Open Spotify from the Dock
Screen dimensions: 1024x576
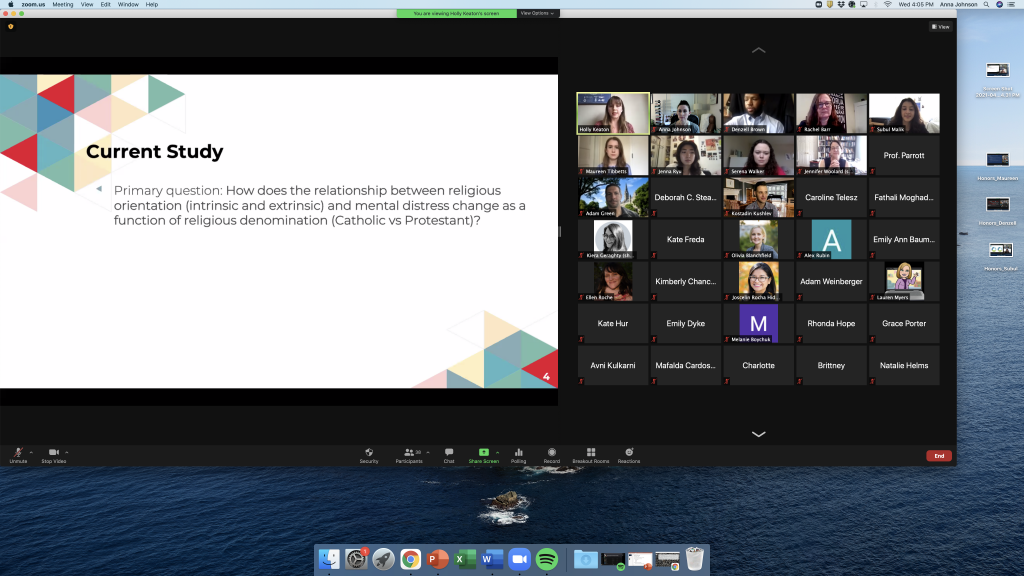(546, 559)
